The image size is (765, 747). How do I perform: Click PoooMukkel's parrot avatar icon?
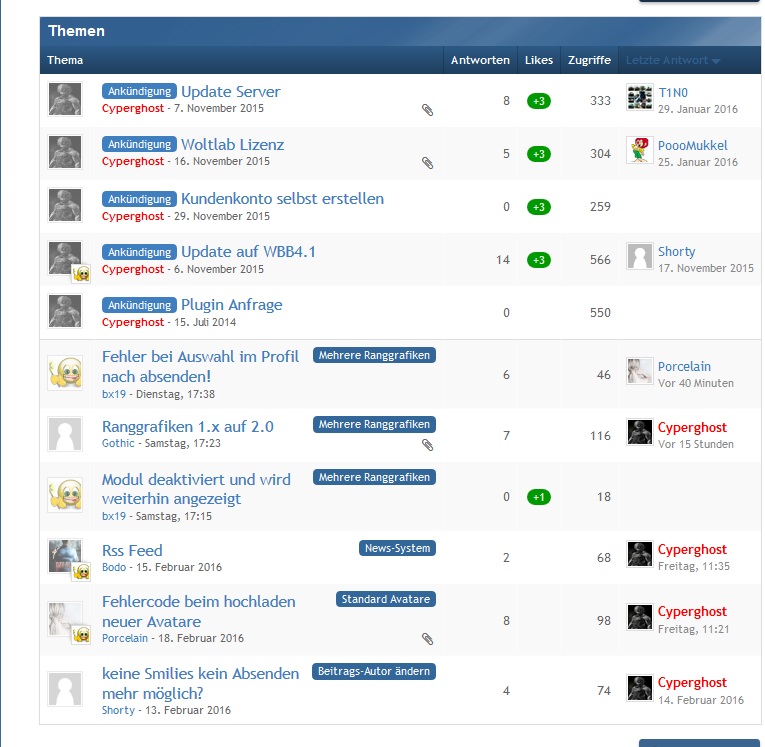coord(639,151)
